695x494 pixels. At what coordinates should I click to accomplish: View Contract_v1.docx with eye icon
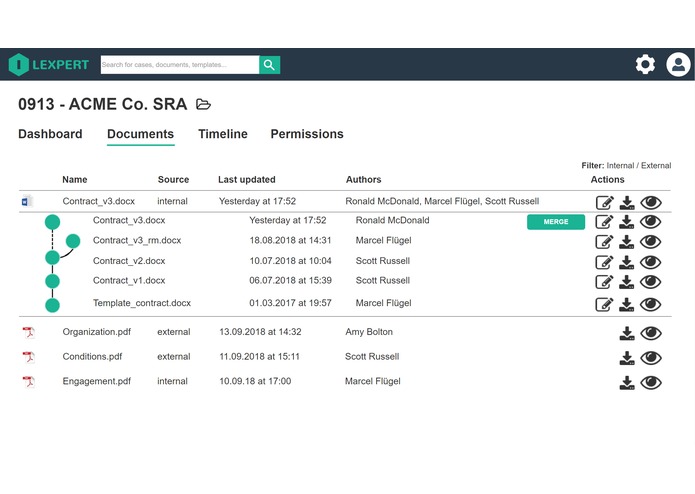pyautogui.click(x=651, y=282)
